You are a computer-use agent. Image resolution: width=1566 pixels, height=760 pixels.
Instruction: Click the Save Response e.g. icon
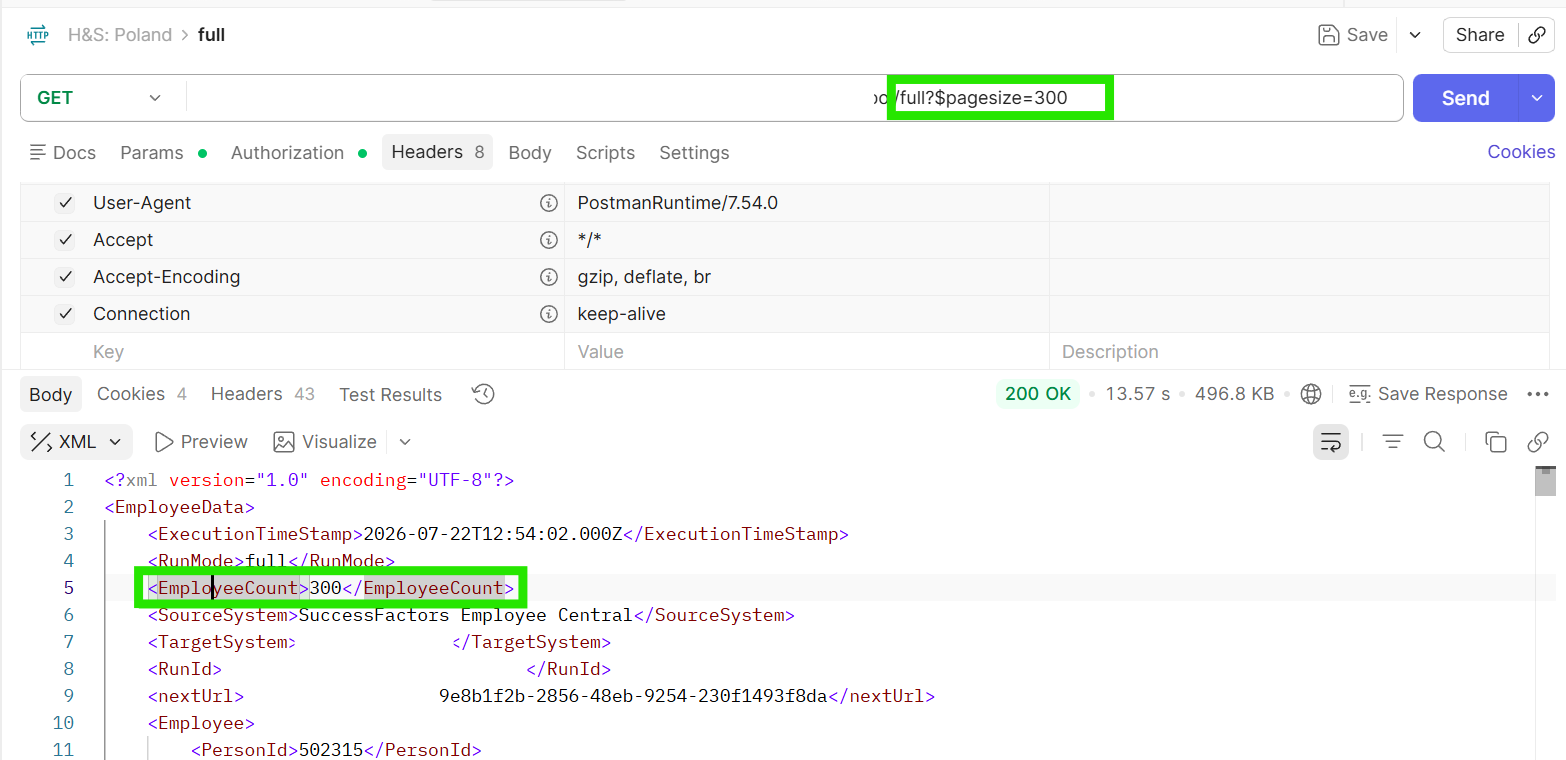pyautogui.click(x=1359, y=394)
